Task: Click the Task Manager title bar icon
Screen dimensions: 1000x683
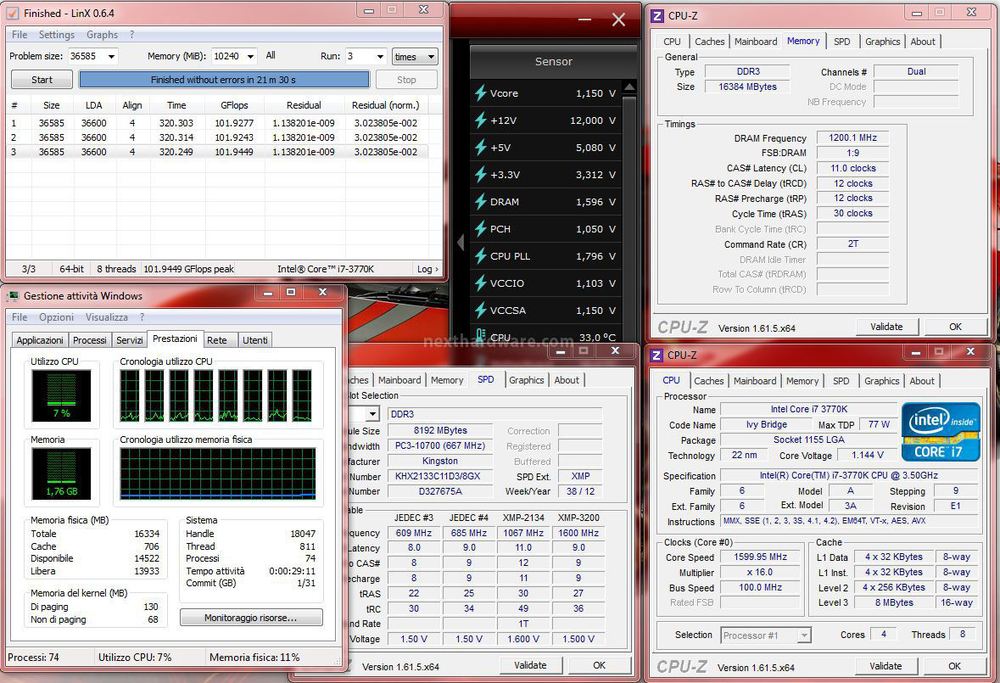Action: click(x=12, y=295)
